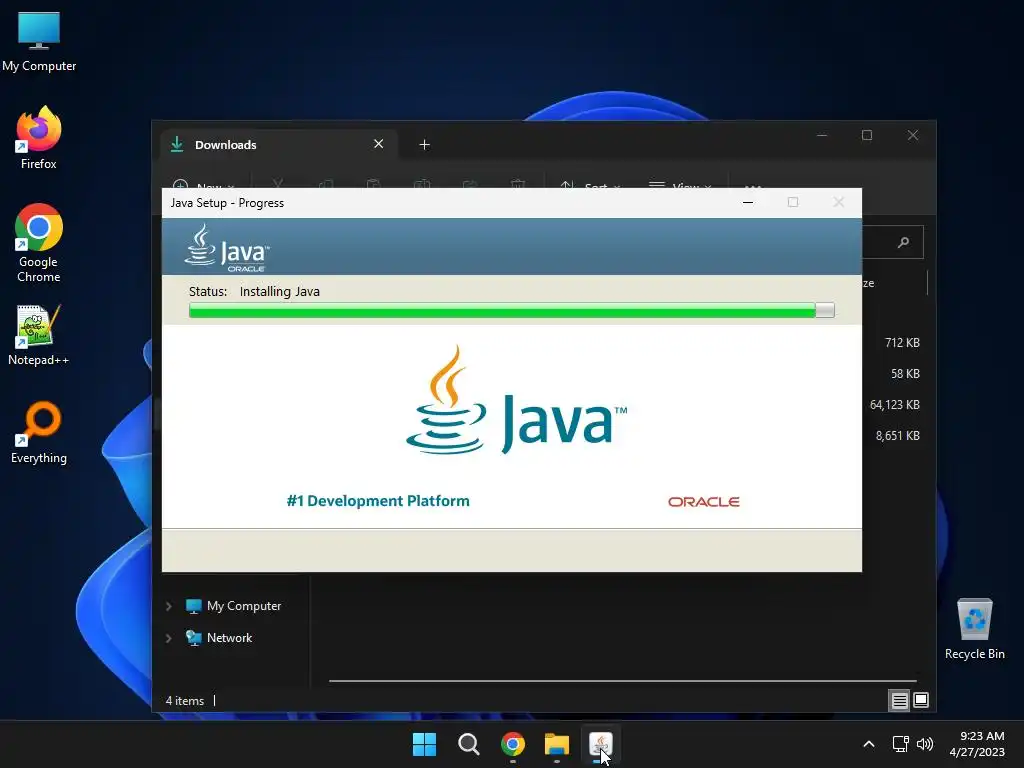Screen dimensions: 1024x768
Task: Open Google Chrome desktop shortcut
Action: pos(39,243)
